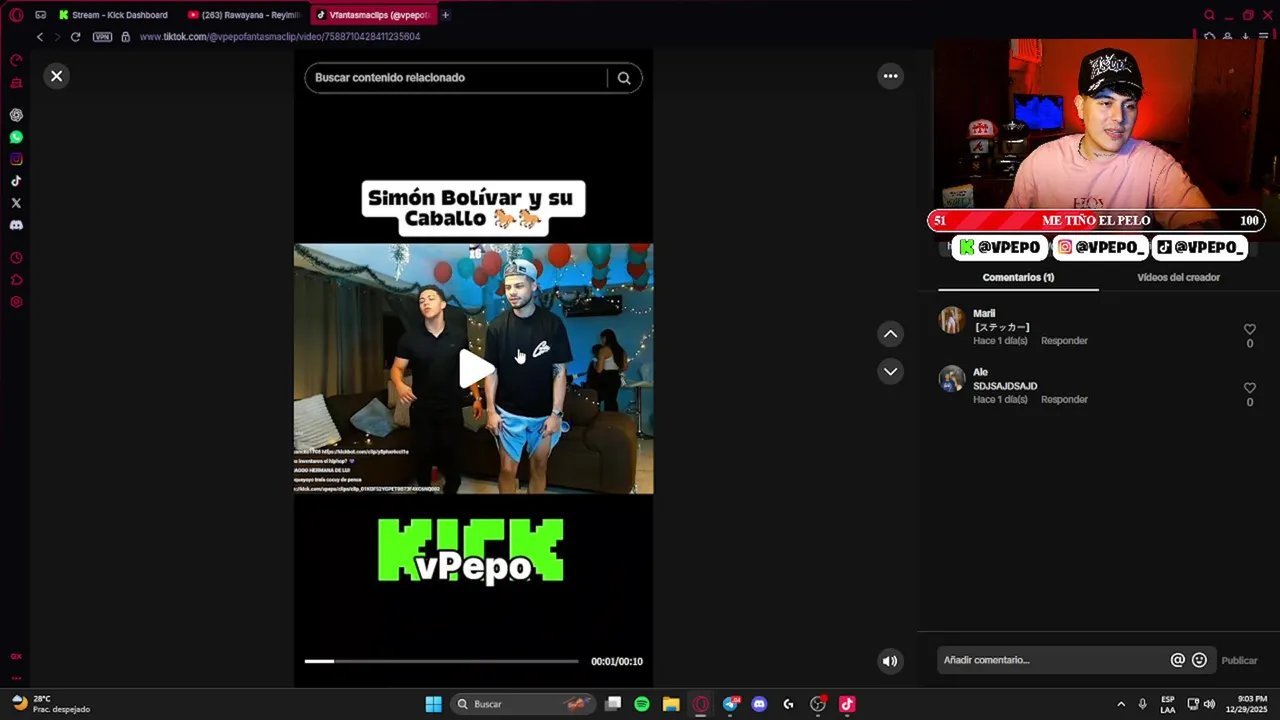The height and width of the screenshot is (720, 1280).
Task: Open WhatsApp from Opera sidebar
Action: 16,137
